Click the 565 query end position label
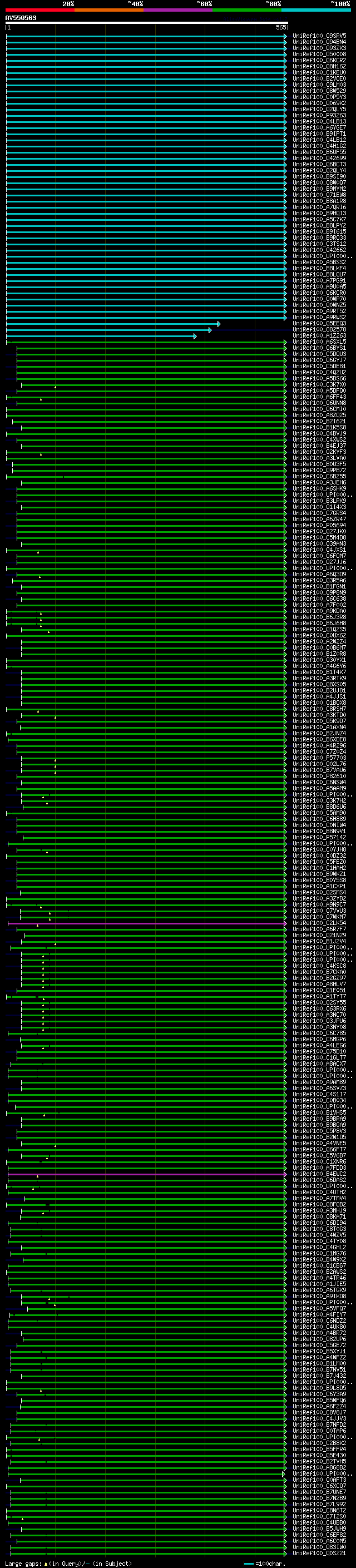The image size is (356, 1568). (280, 27)
